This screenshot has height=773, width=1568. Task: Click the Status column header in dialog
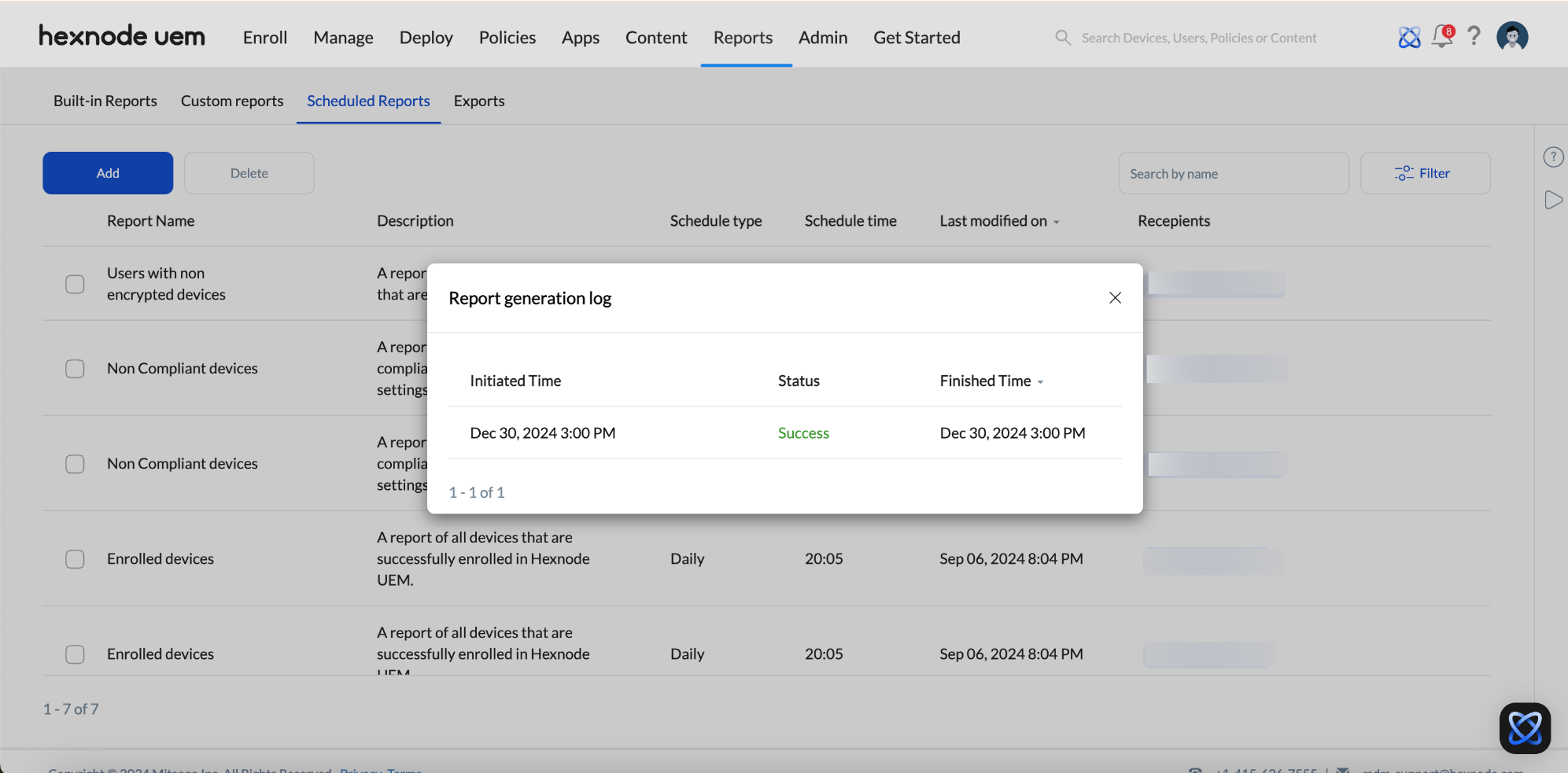[x=799, y=381]
